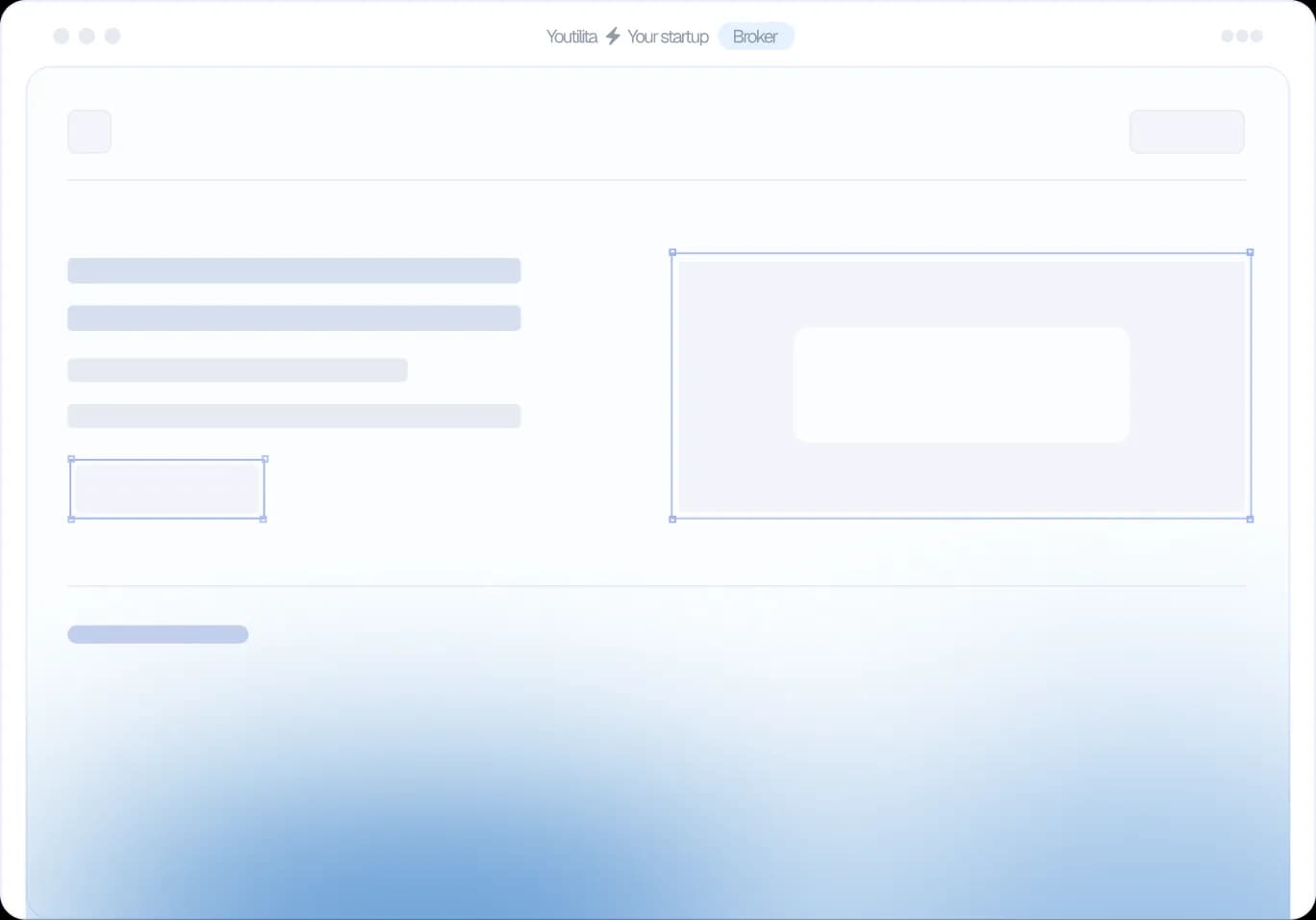This screenshot has width=1316, height=920.
Task: Click the short gray progress bar placeholder
Action: (x=237, y=369)
